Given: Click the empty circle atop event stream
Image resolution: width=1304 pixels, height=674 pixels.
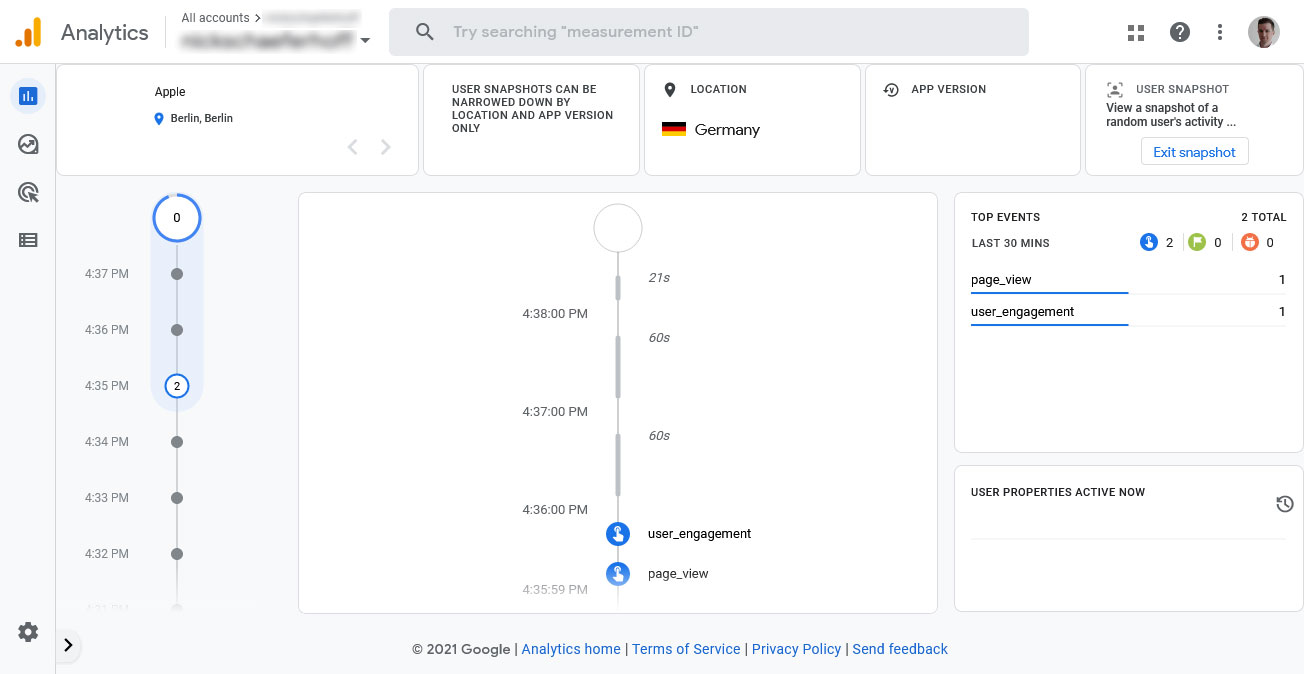Looking at the screenshot, I should [x=618, y=228].
